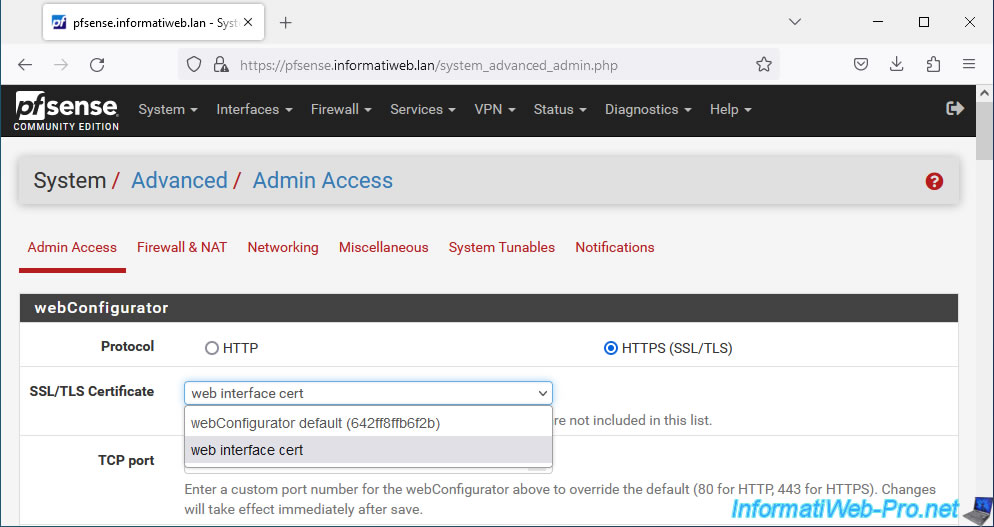Reload the page with the refresh icon
This screenshot has width=994, height=527.
[97, 64]
